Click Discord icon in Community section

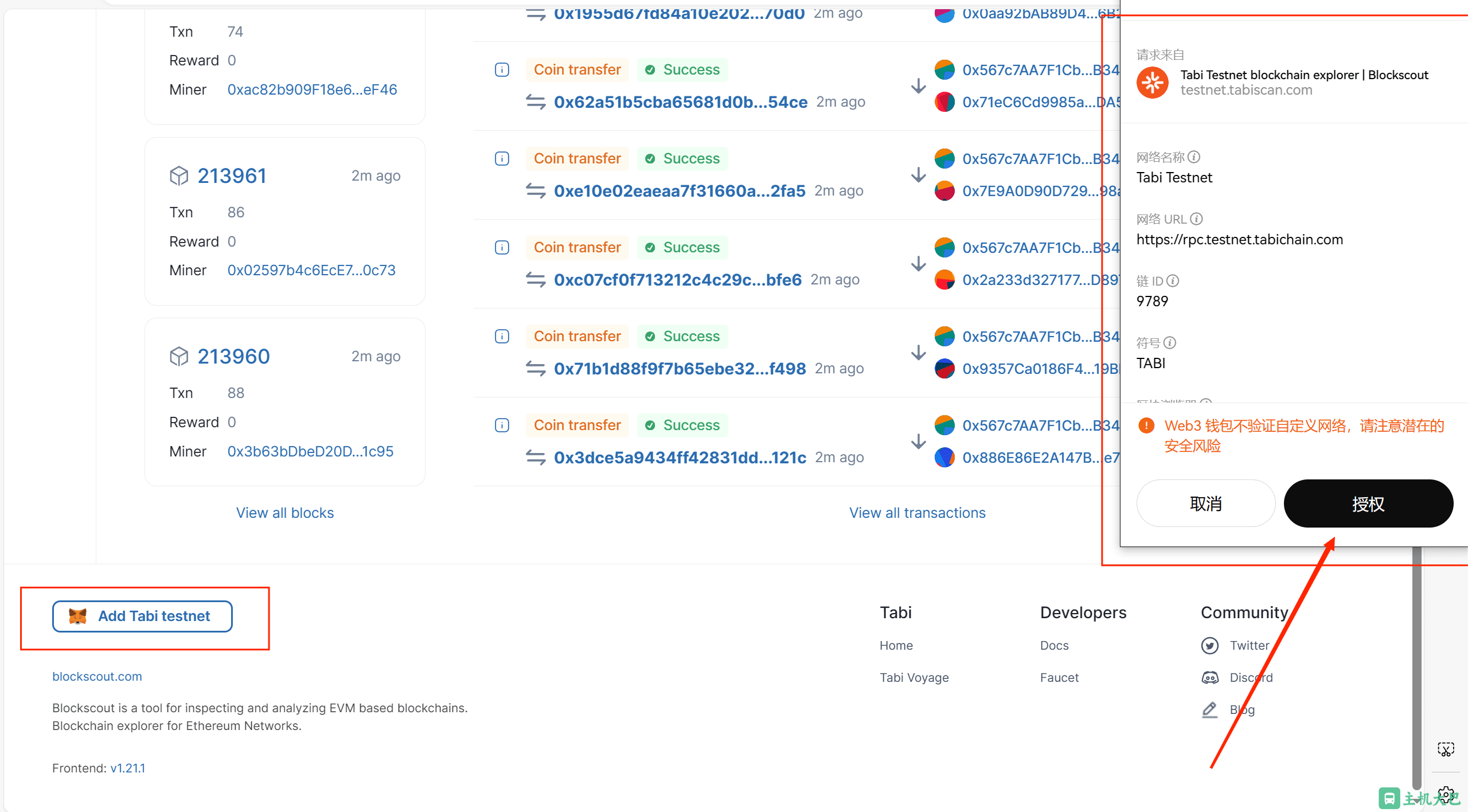pos(1210,677)
